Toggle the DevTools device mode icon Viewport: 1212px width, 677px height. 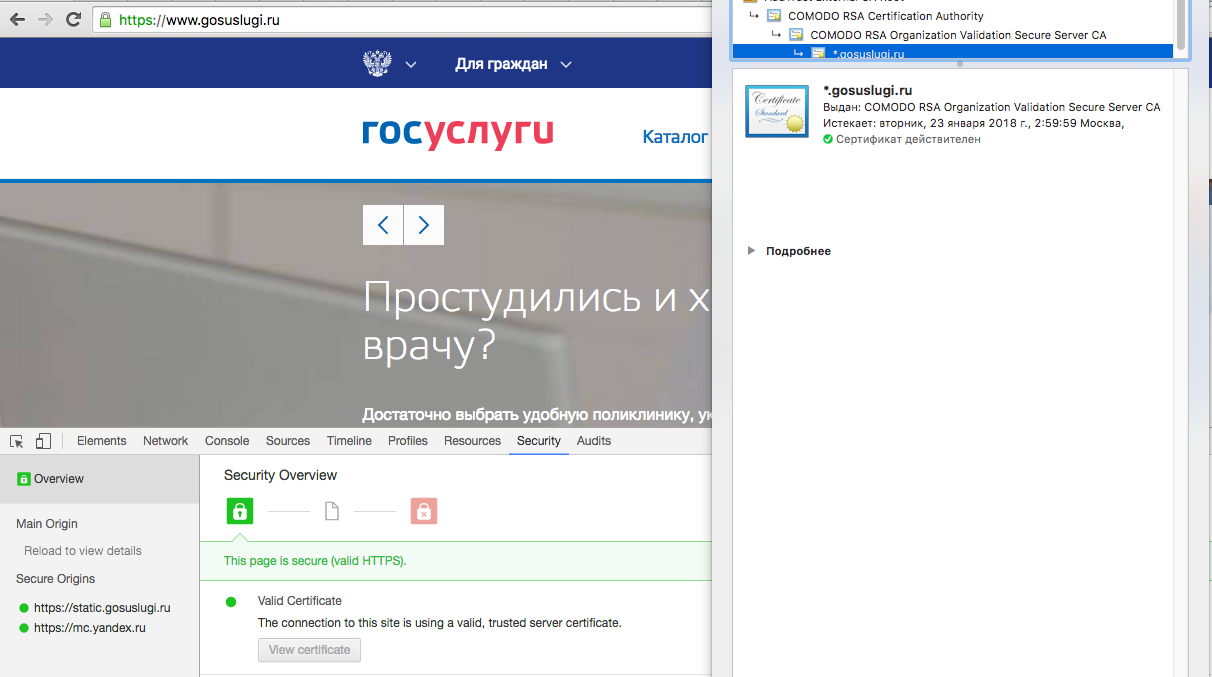tap(43, 441)
